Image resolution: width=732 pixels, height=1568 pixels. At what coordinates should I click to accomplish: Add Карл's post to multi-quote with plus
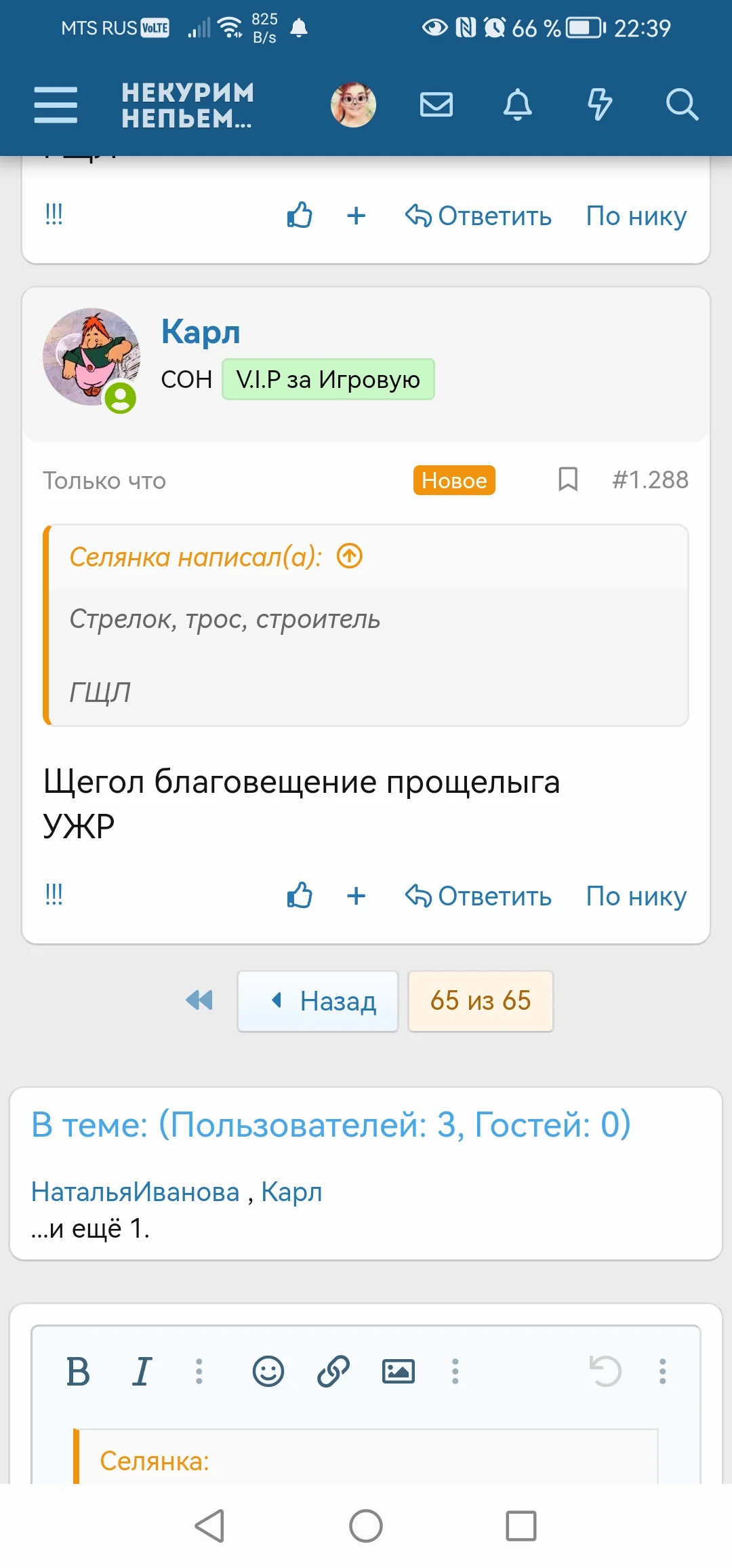coord(356,896)
